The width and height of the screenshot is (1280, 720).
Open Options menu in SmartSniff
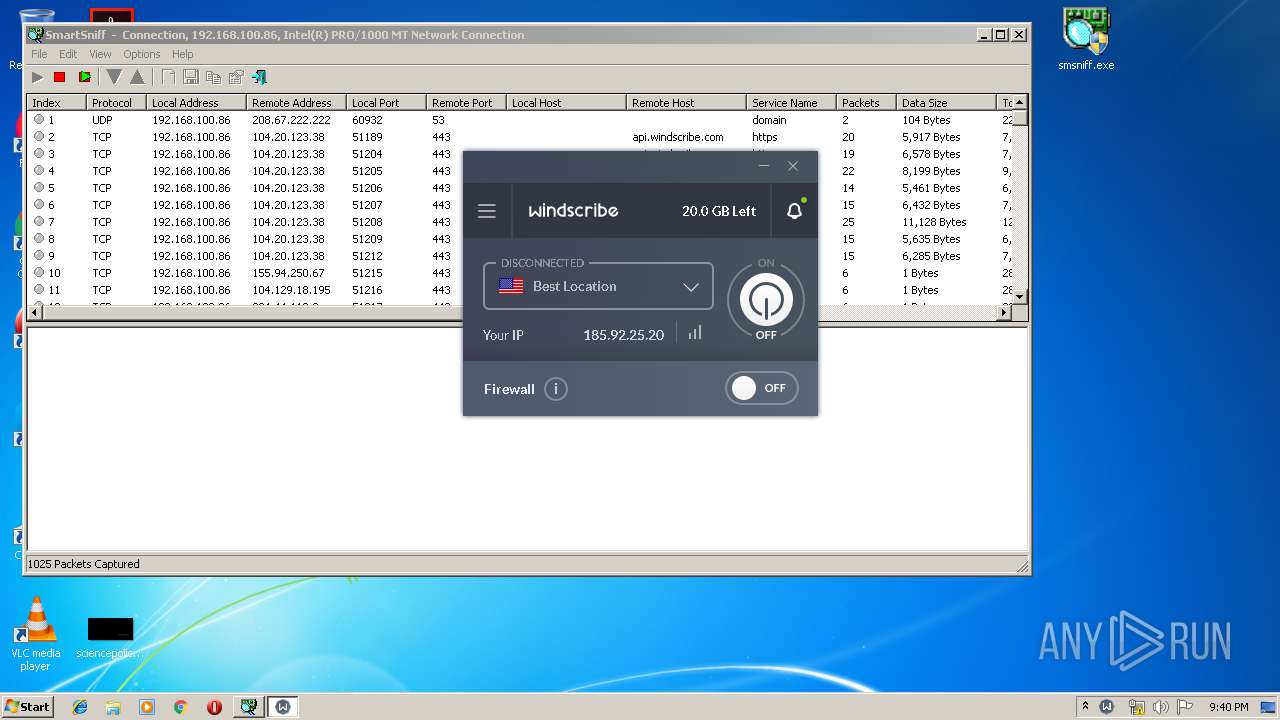(142, 54)
